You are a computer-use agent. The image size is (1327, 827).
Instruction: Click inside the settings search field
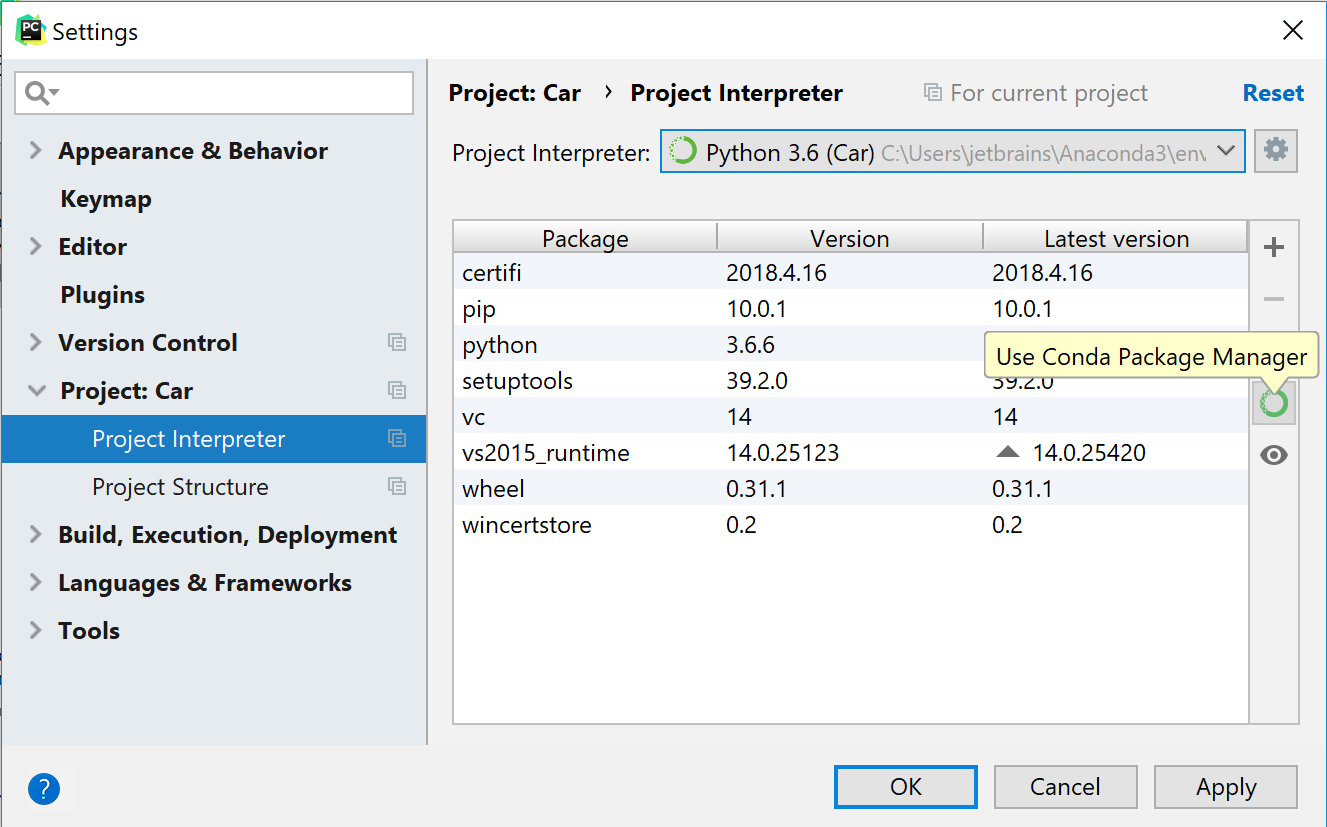pos(230,94)
